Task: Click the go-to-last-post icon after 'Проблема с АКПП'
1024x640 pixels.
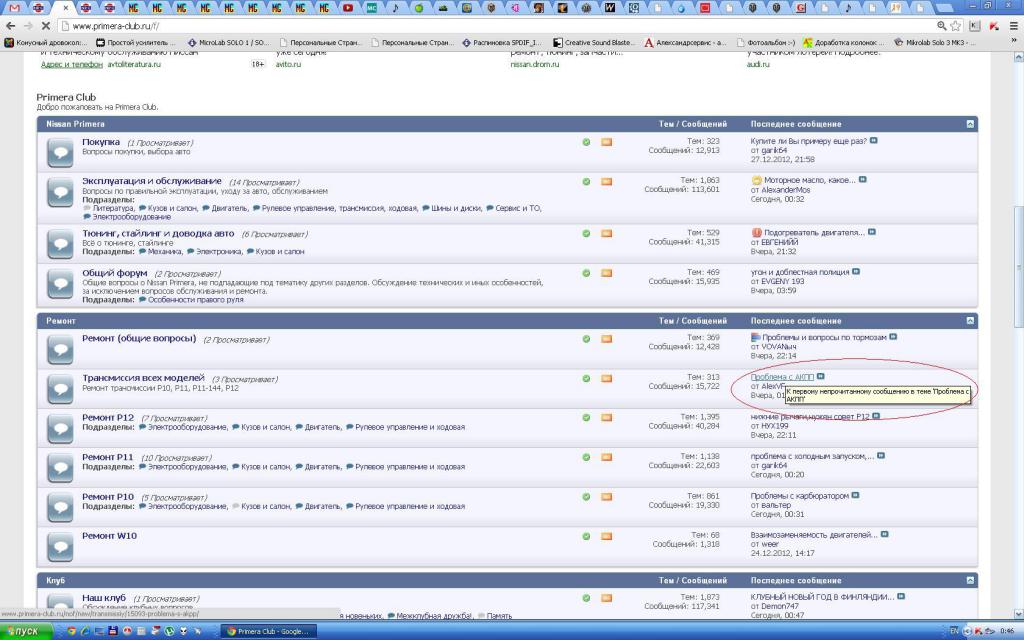Action: (x=821, y=376)
